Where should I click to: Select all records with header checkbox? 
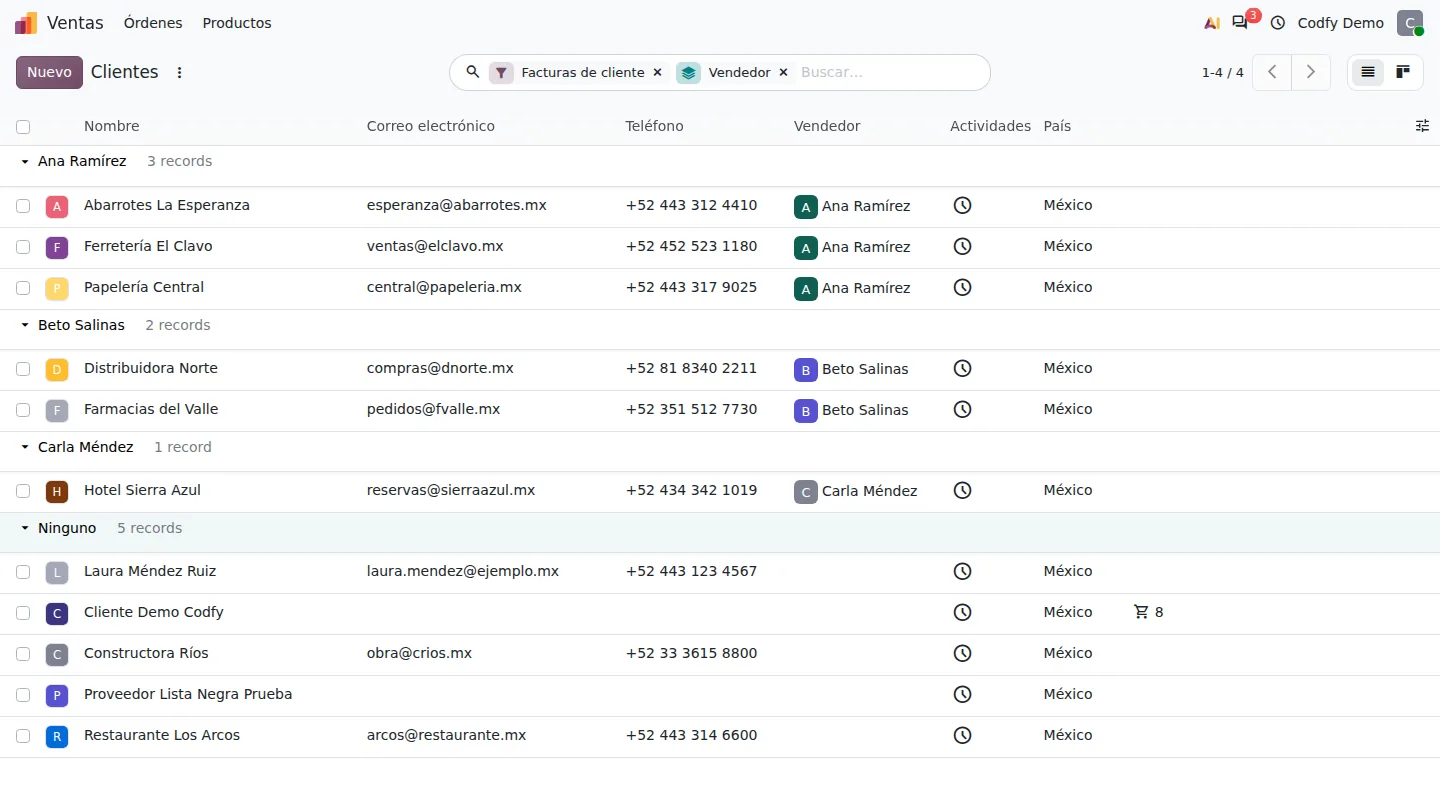(23, 127)
